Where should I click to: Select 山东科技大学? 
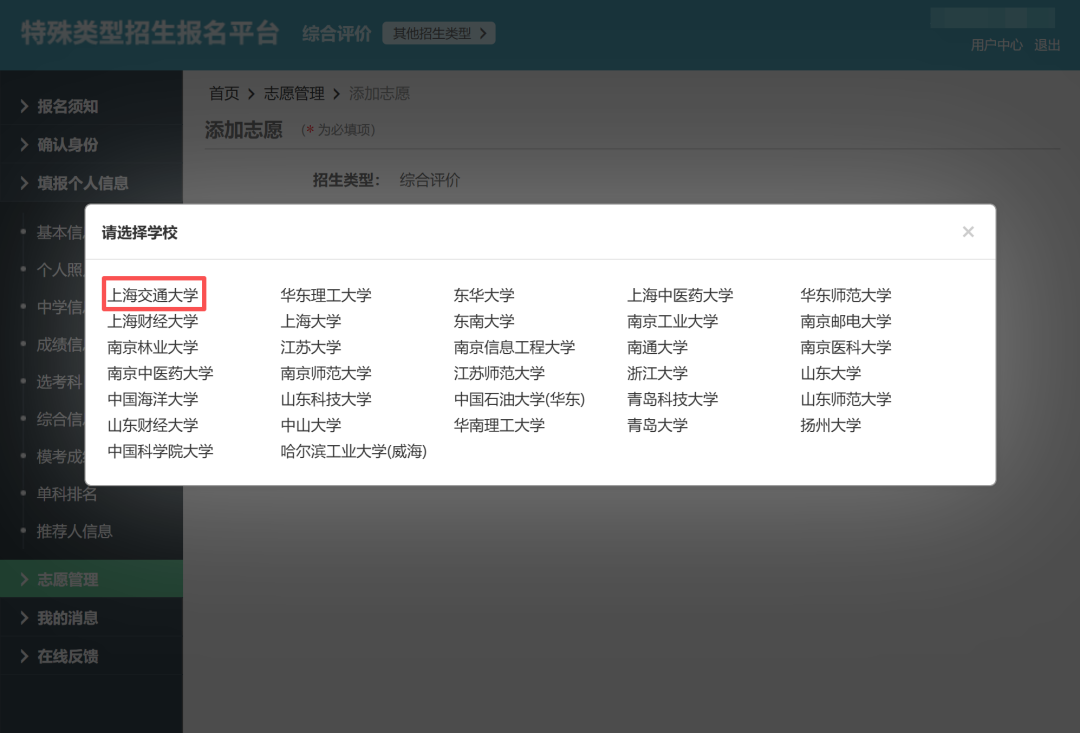point(326,399)
